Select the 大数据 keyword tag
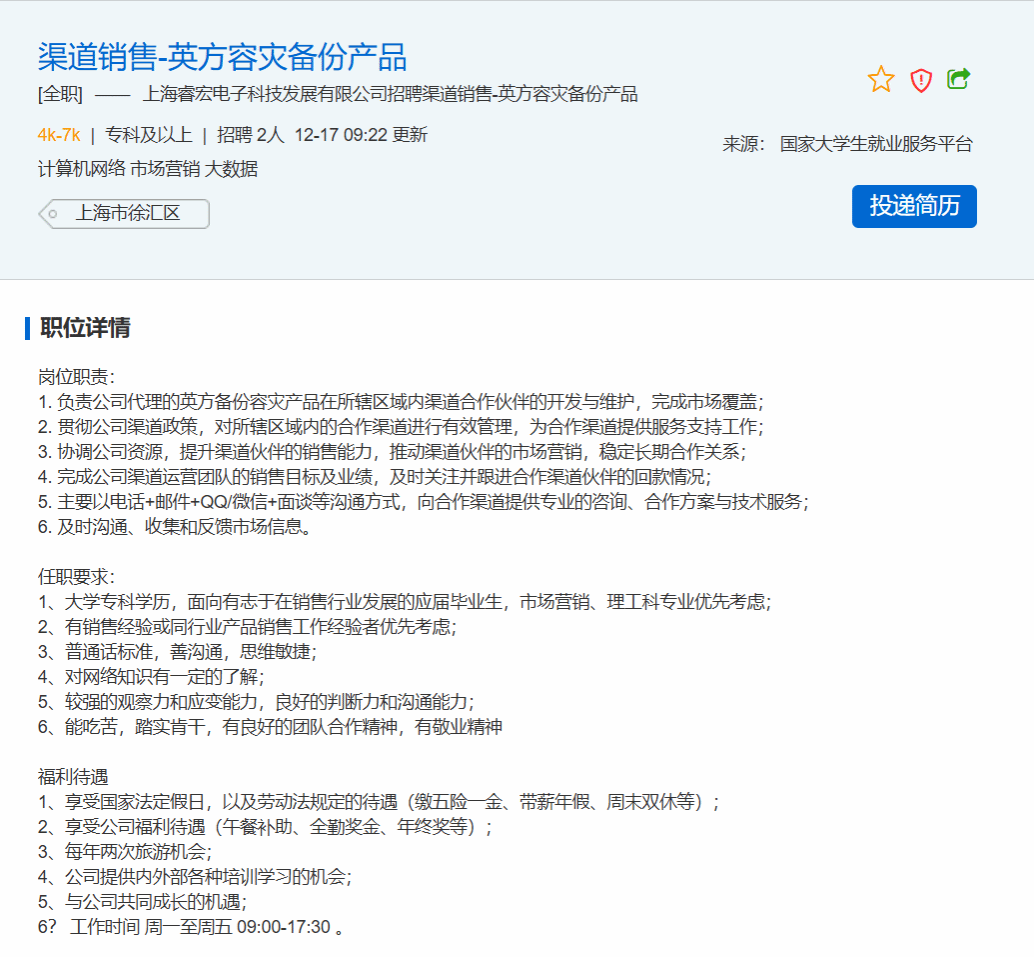The height and width of the screenshot is (957, 1034). click(x=231, y=169)
